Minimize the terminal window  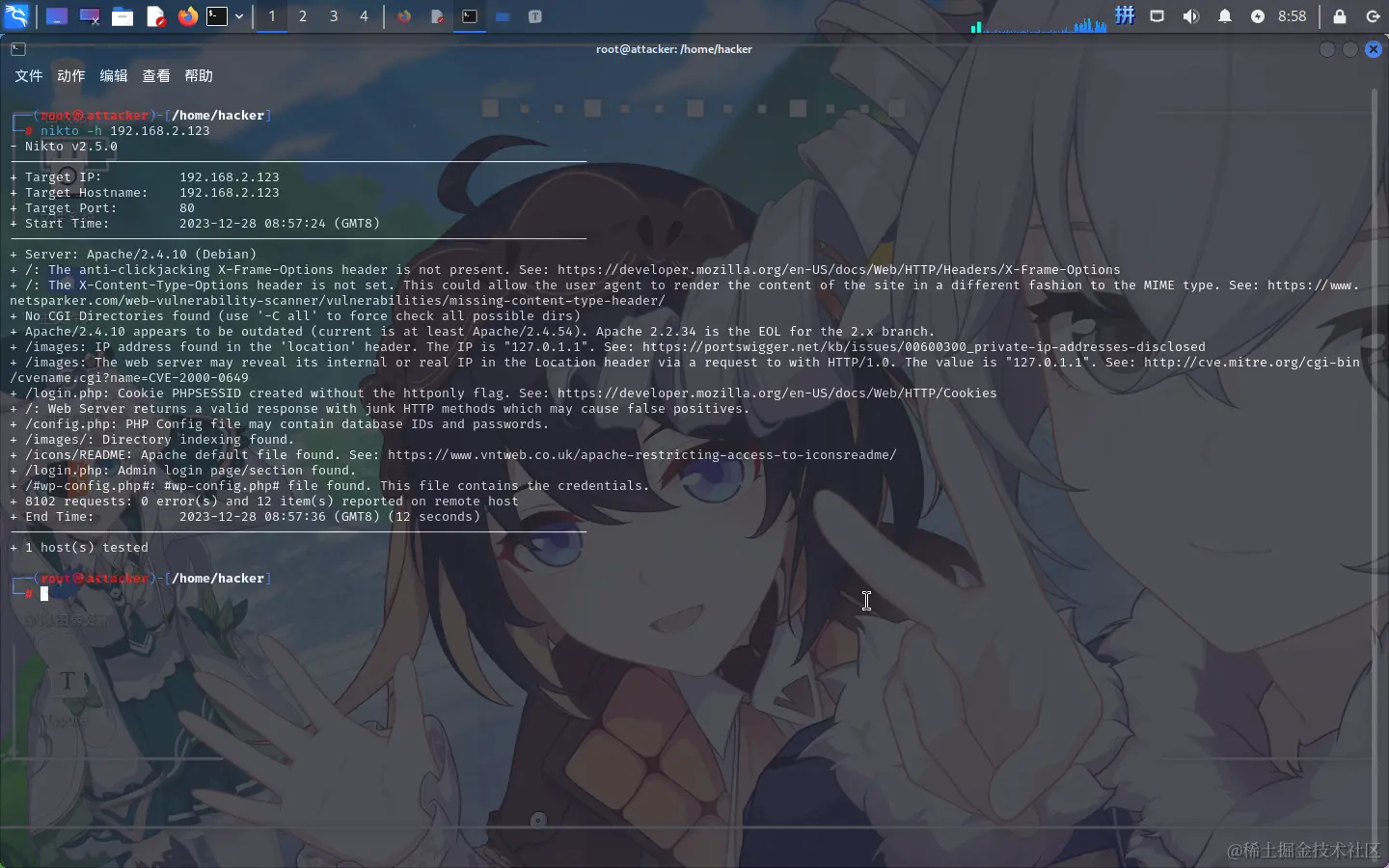tap(1327, 49)
